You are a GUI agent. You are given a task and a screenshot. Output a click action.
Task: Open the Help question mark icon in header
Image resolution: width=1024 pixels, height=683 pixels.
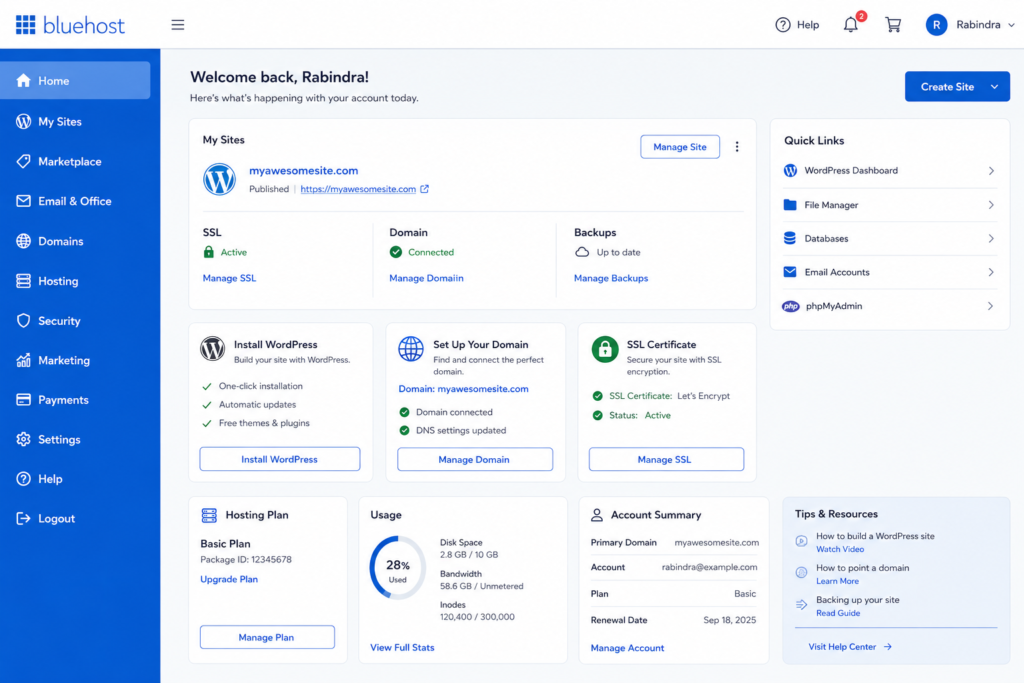point(782,25)
